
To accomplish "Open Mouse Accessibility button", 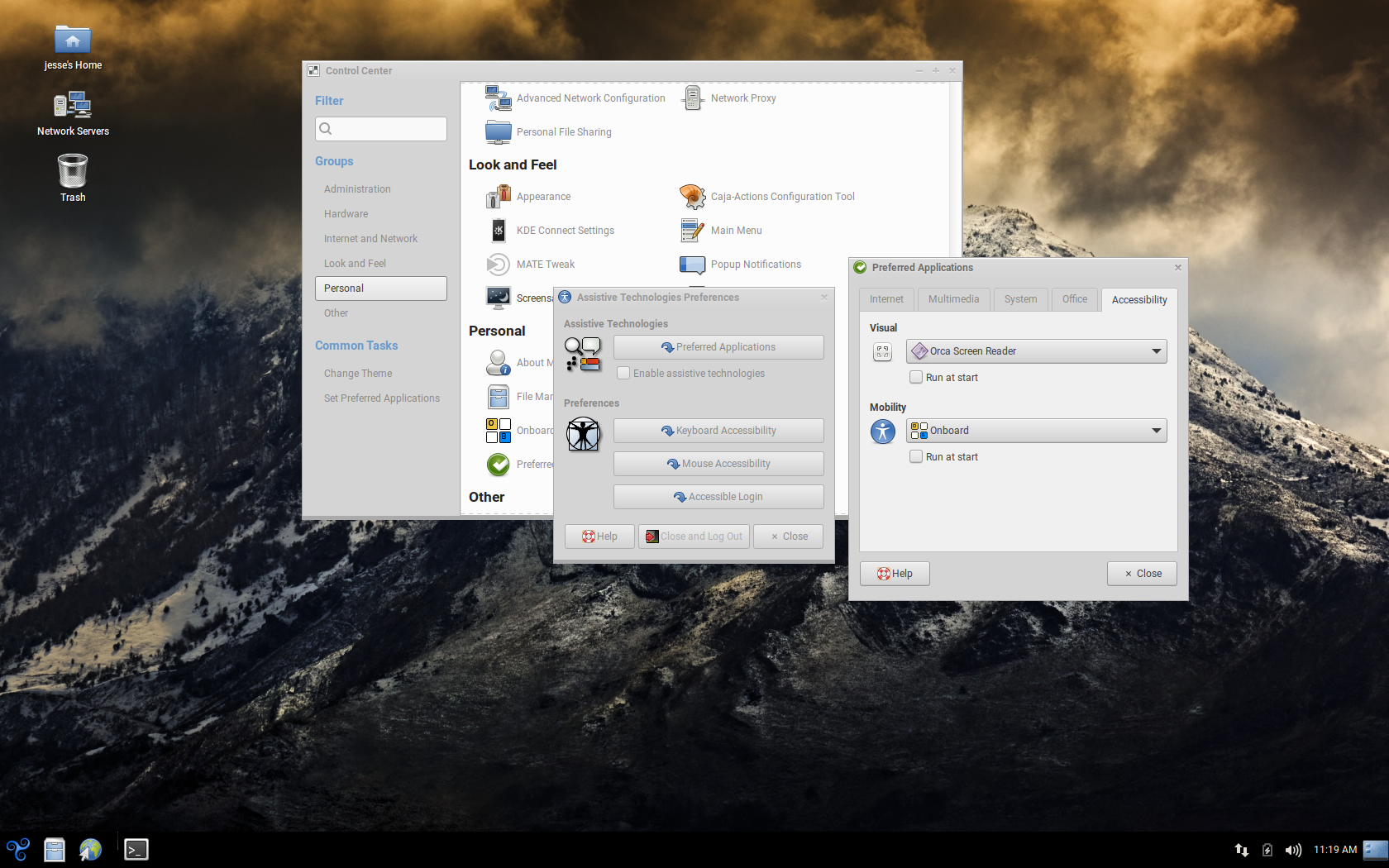I will click(x=718, y=464).
